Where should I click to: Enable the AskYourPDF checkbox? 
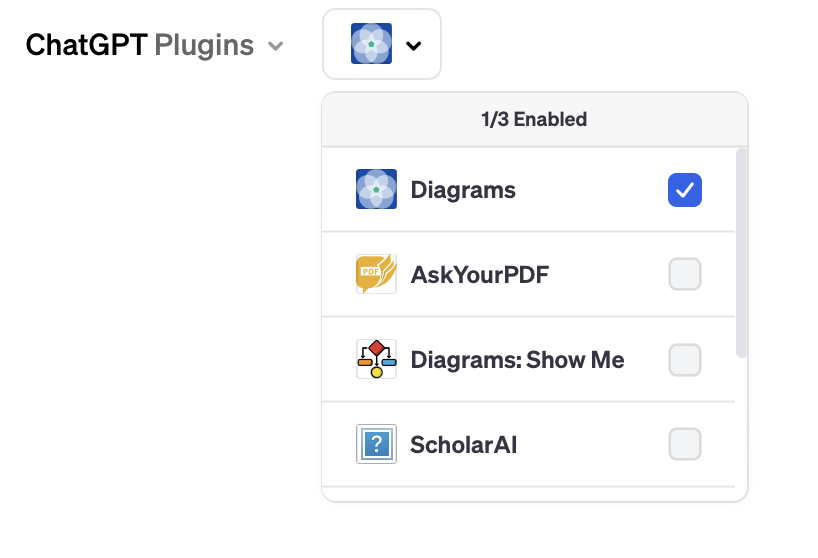pos(684,274)
